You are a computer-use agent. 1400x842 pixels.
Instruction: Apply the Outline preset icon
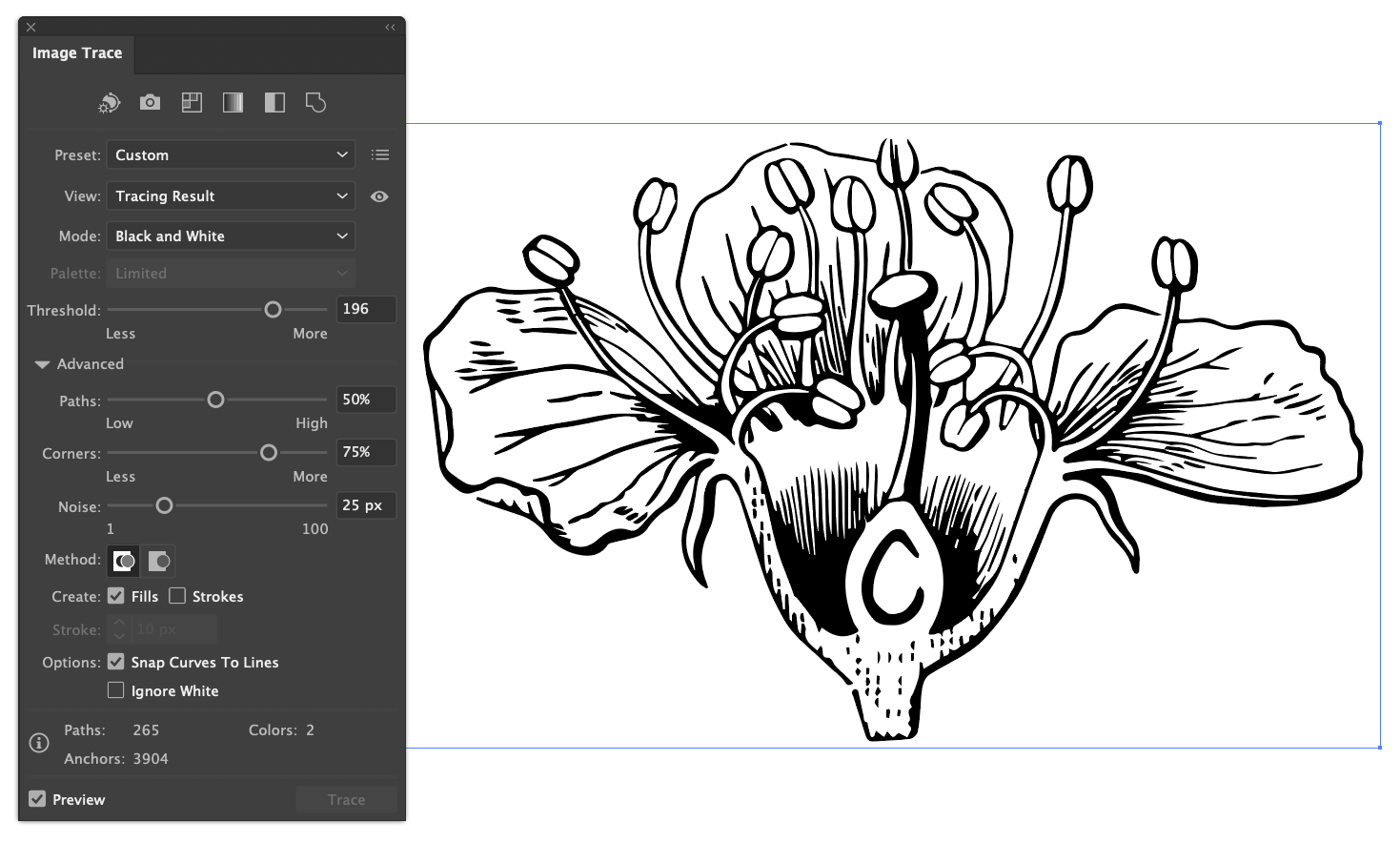point(315,102)
